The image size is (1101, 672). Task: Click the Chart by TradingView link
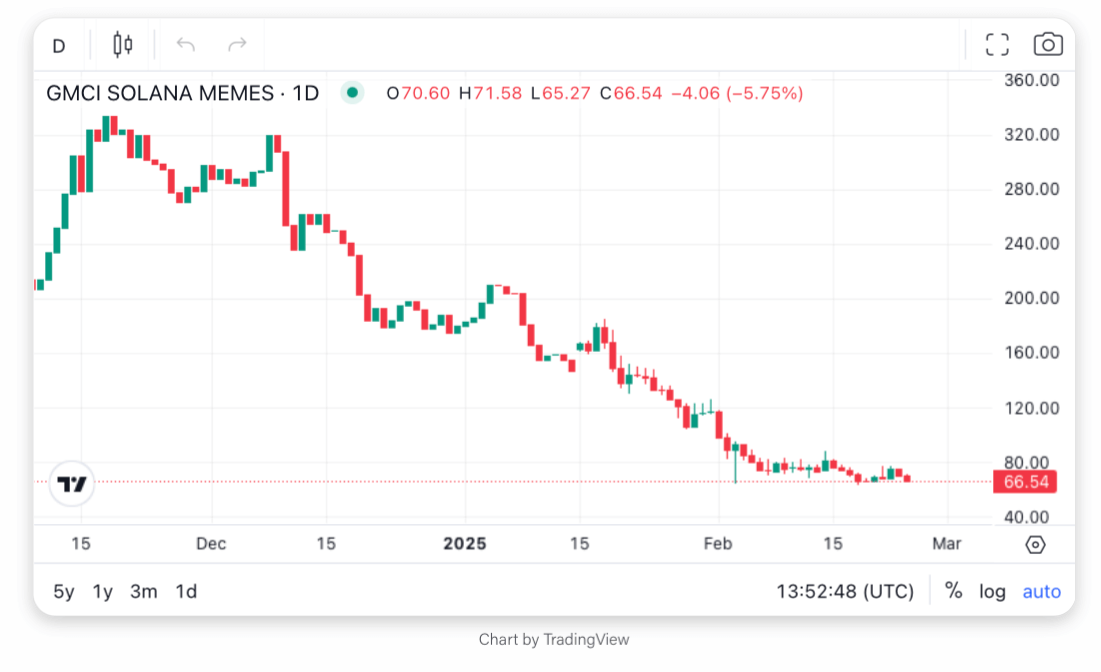point(554,640)
